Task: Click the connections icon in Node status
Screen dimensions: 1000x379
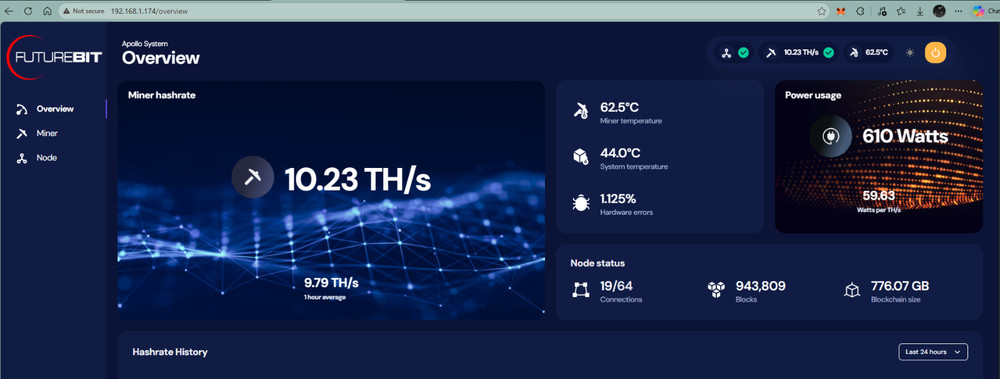Action: tap(580, 290)
